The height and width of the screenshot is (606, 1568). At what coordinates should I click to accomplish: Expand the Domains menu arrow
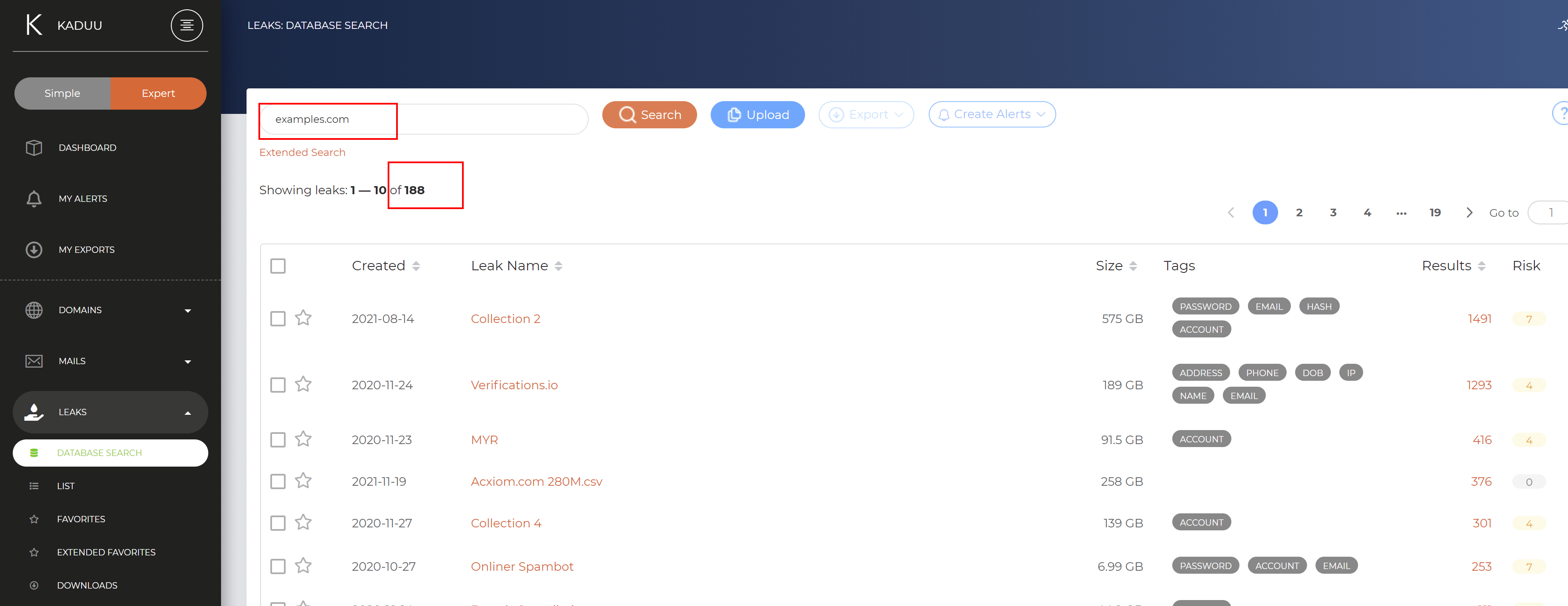[x=187, y=311]
